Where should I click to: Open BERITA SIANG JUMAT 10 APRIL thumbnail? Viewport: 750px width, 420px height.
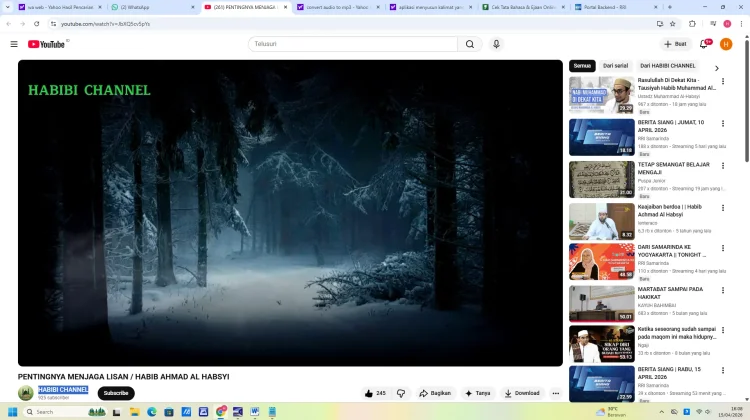pos(602,137)
